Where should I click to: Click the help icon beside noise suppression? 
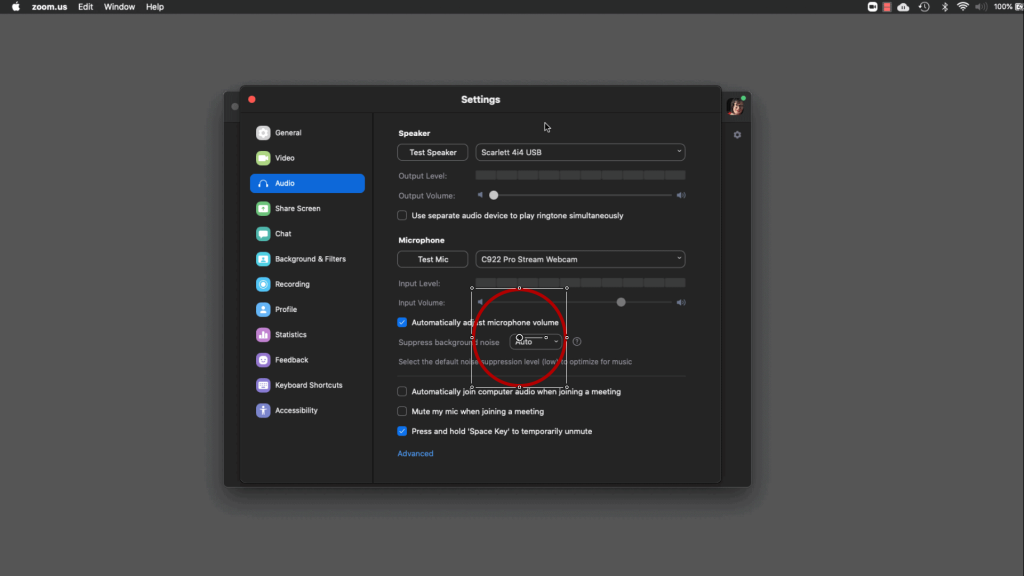(577, 342)
